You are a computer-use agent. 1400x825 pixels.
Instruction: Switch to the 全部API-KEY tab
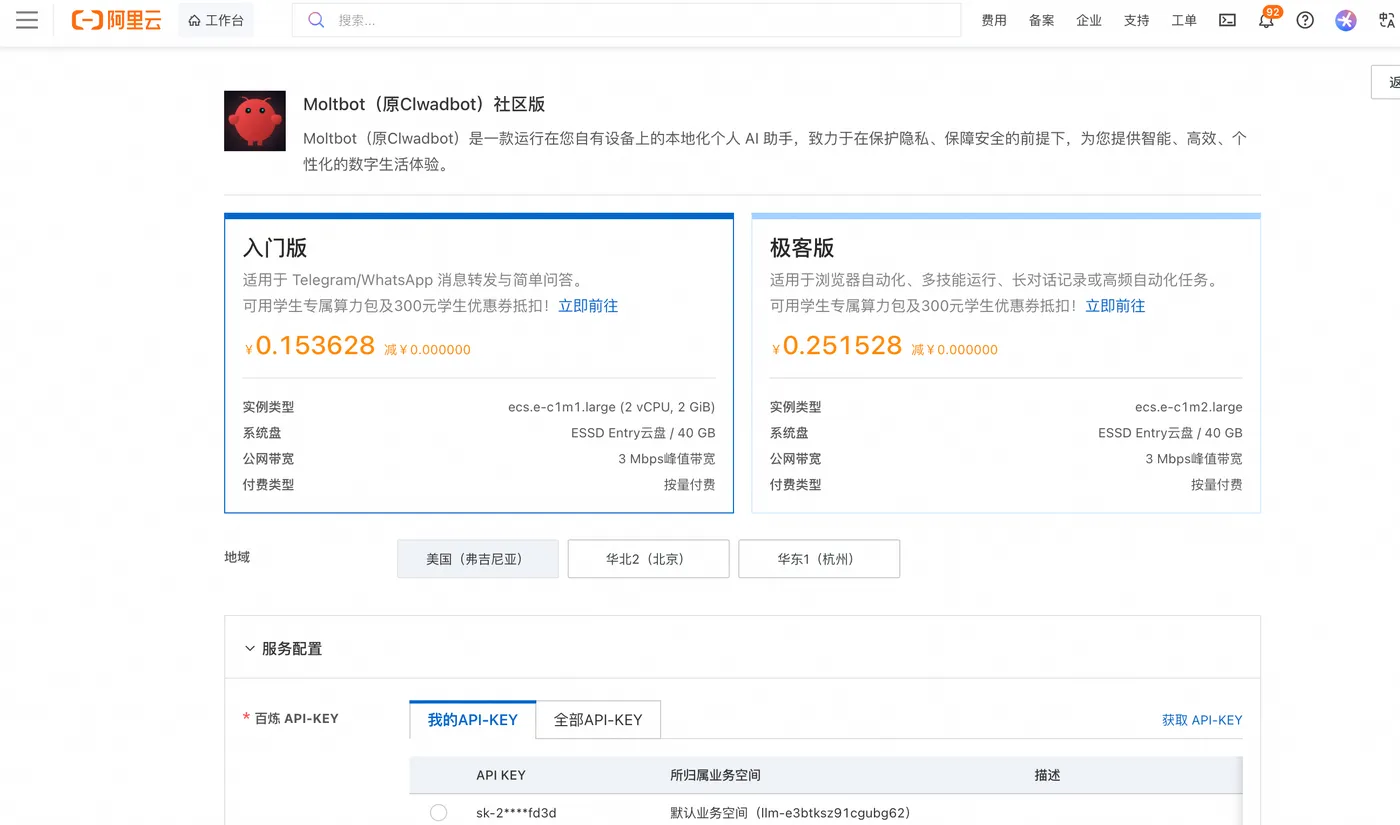pyautogui.click(x=598, y=720)
